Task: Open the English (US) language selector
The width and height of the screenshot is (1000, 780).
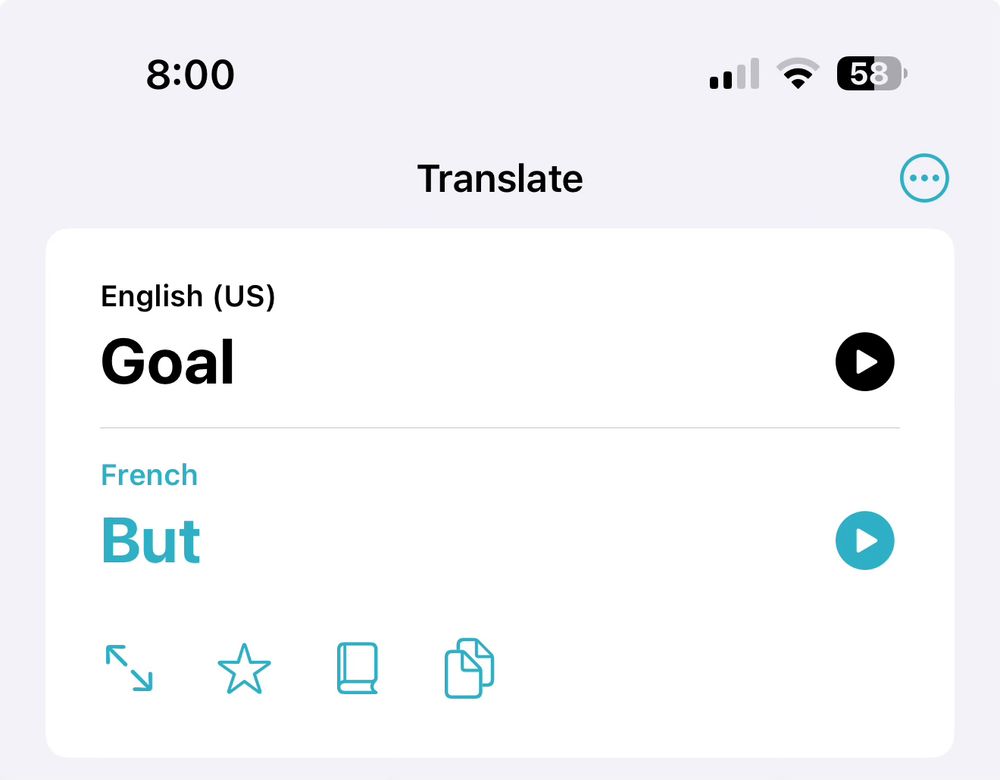Action: (x=187, y=296)
